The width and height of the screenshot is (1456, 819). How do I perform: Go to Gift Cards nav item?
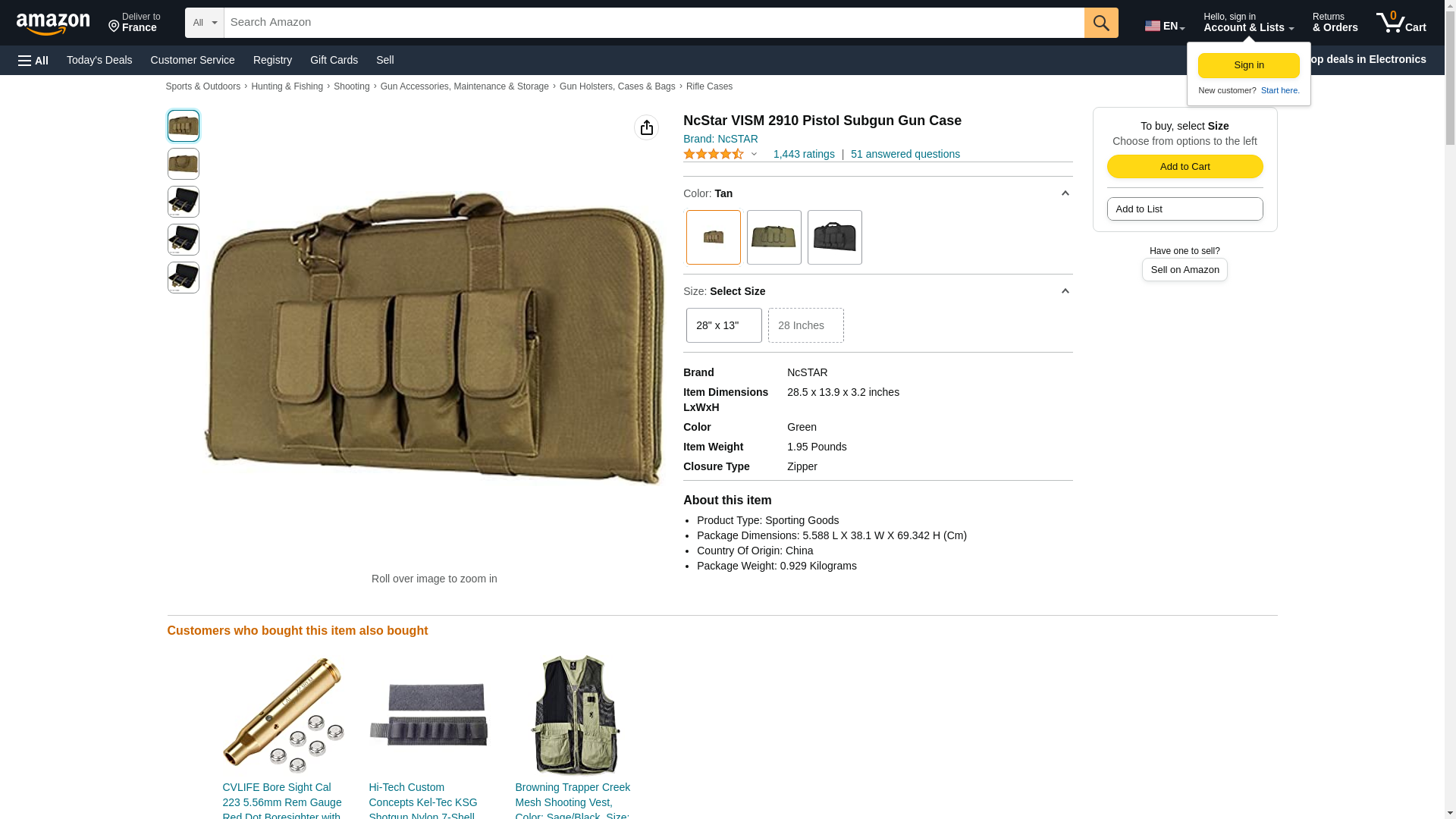pyautogui.click(x=334, y=60)
